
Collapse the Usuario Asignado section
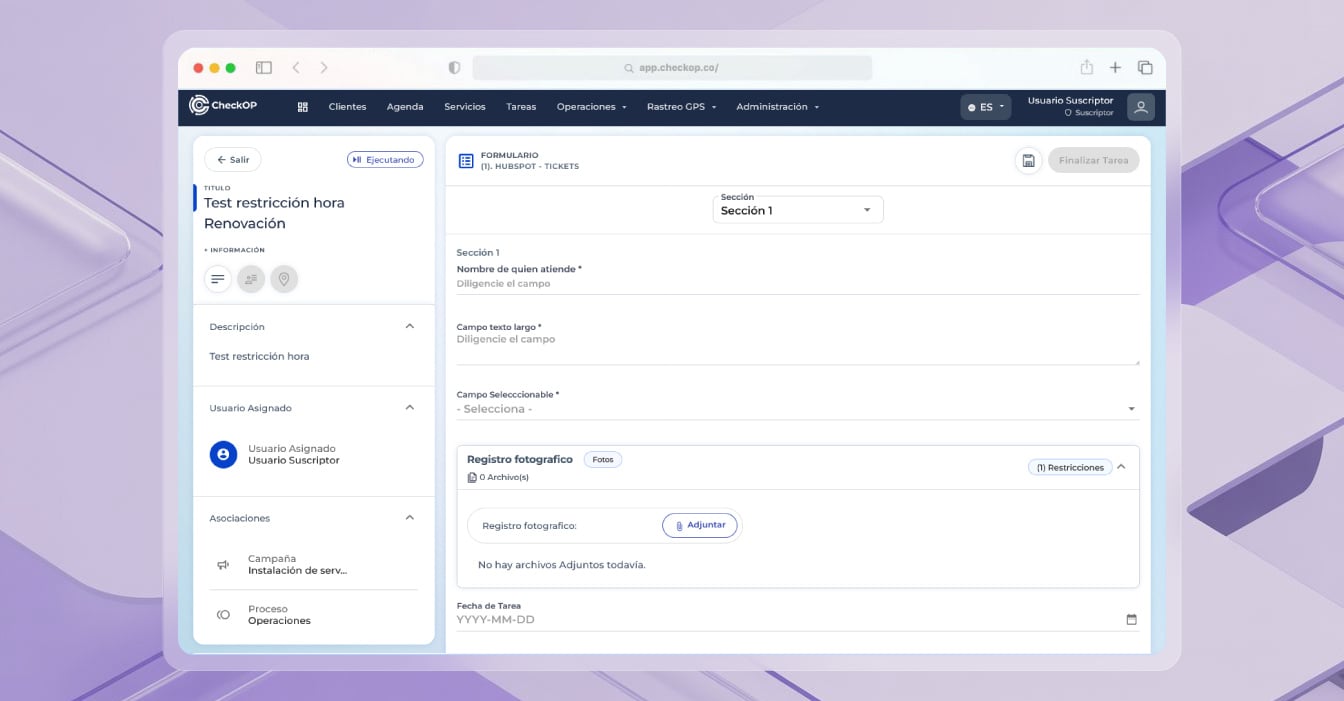(x=409, y=408)
